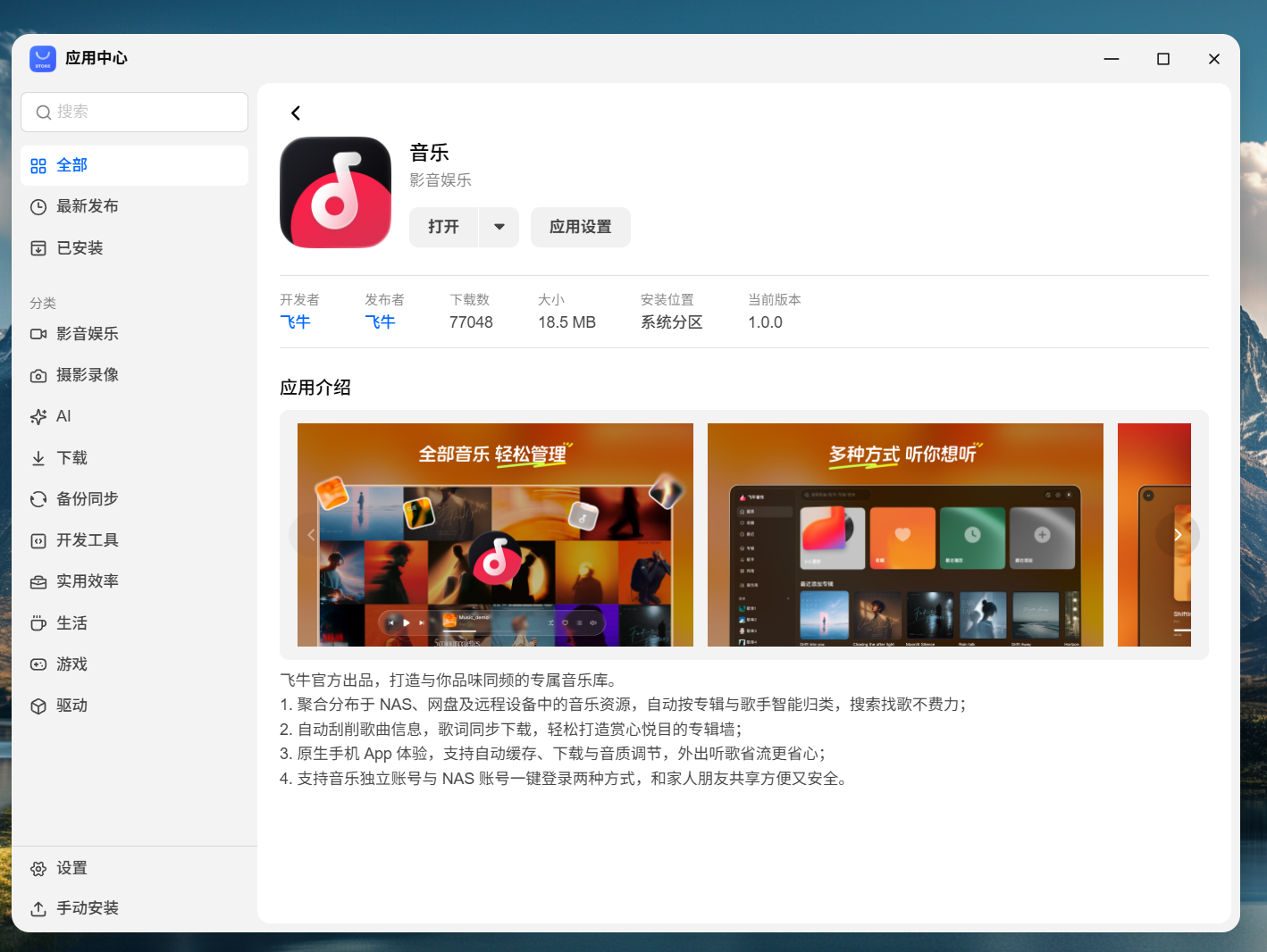
Task: Click the install location 系统分区
Action: click(672, 322)
